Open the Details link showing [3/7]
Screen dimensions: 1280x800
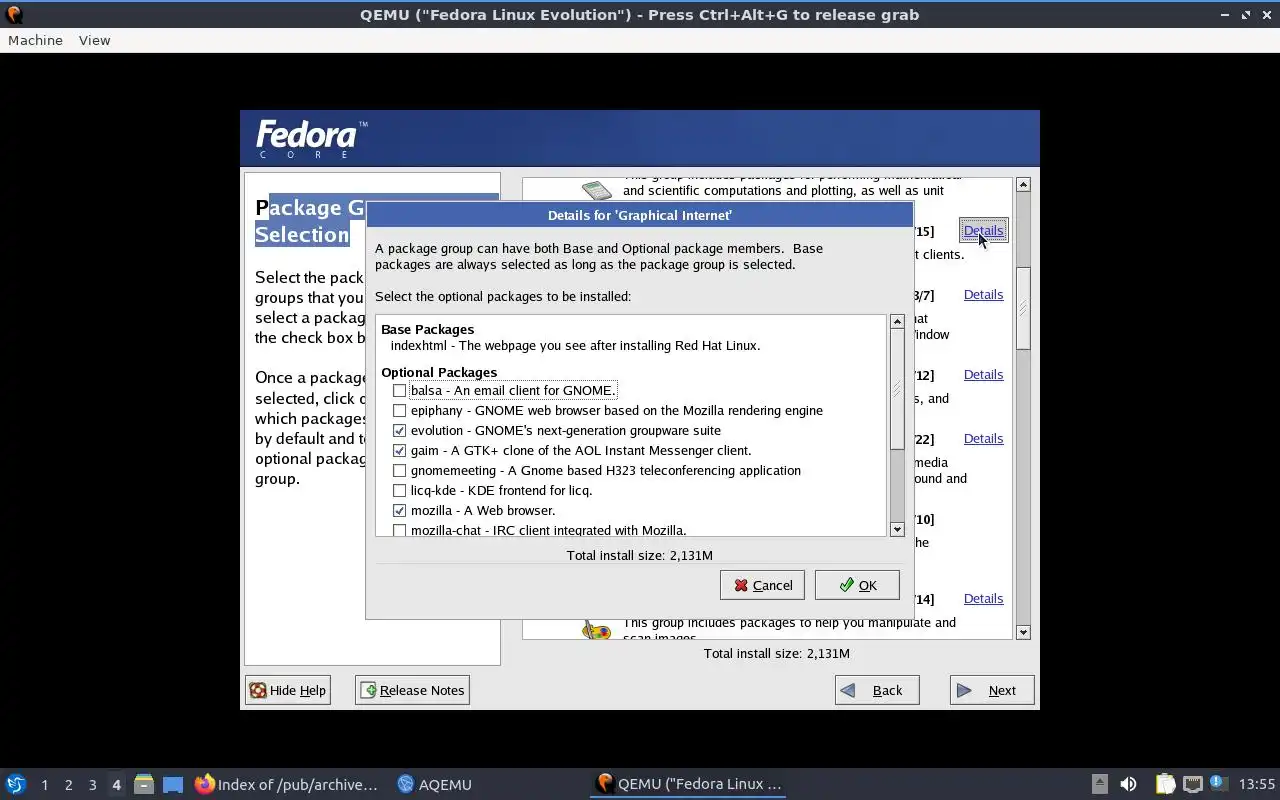click(x=983, y=294)
